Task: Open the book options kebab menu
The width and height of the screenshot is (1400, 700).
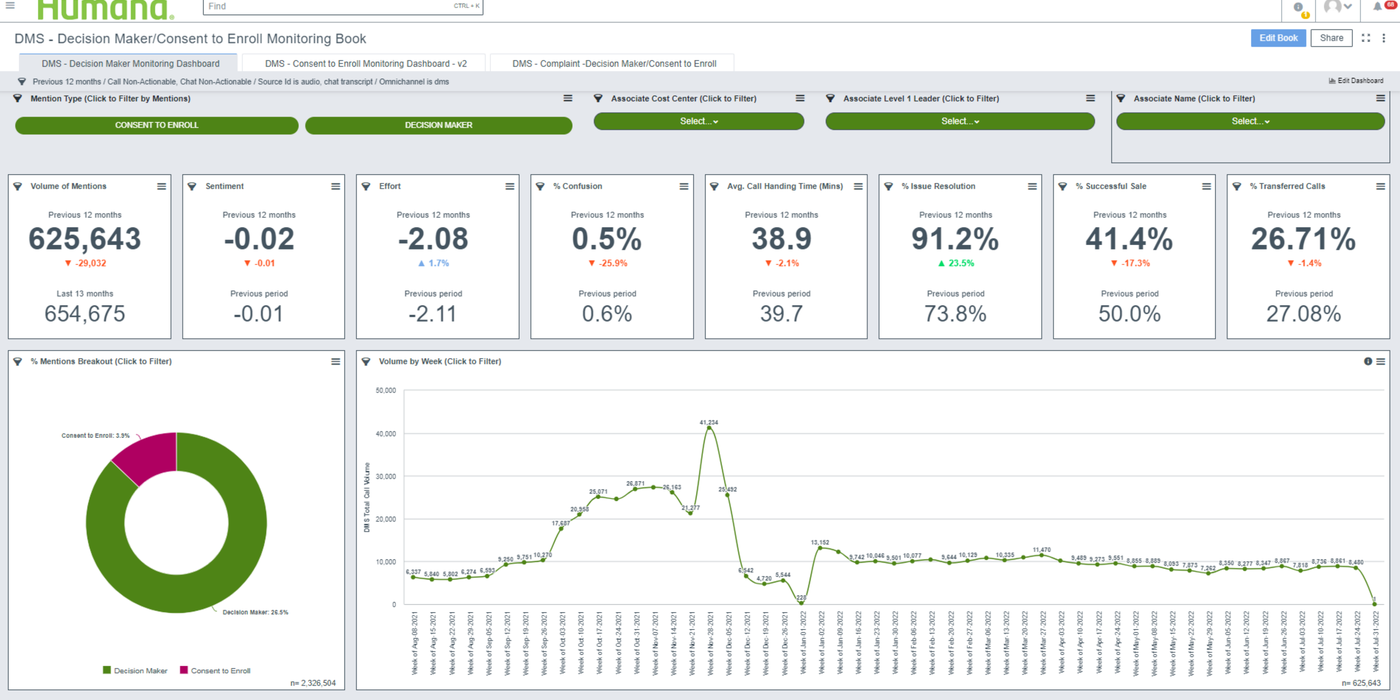Action: point(1384,38)
